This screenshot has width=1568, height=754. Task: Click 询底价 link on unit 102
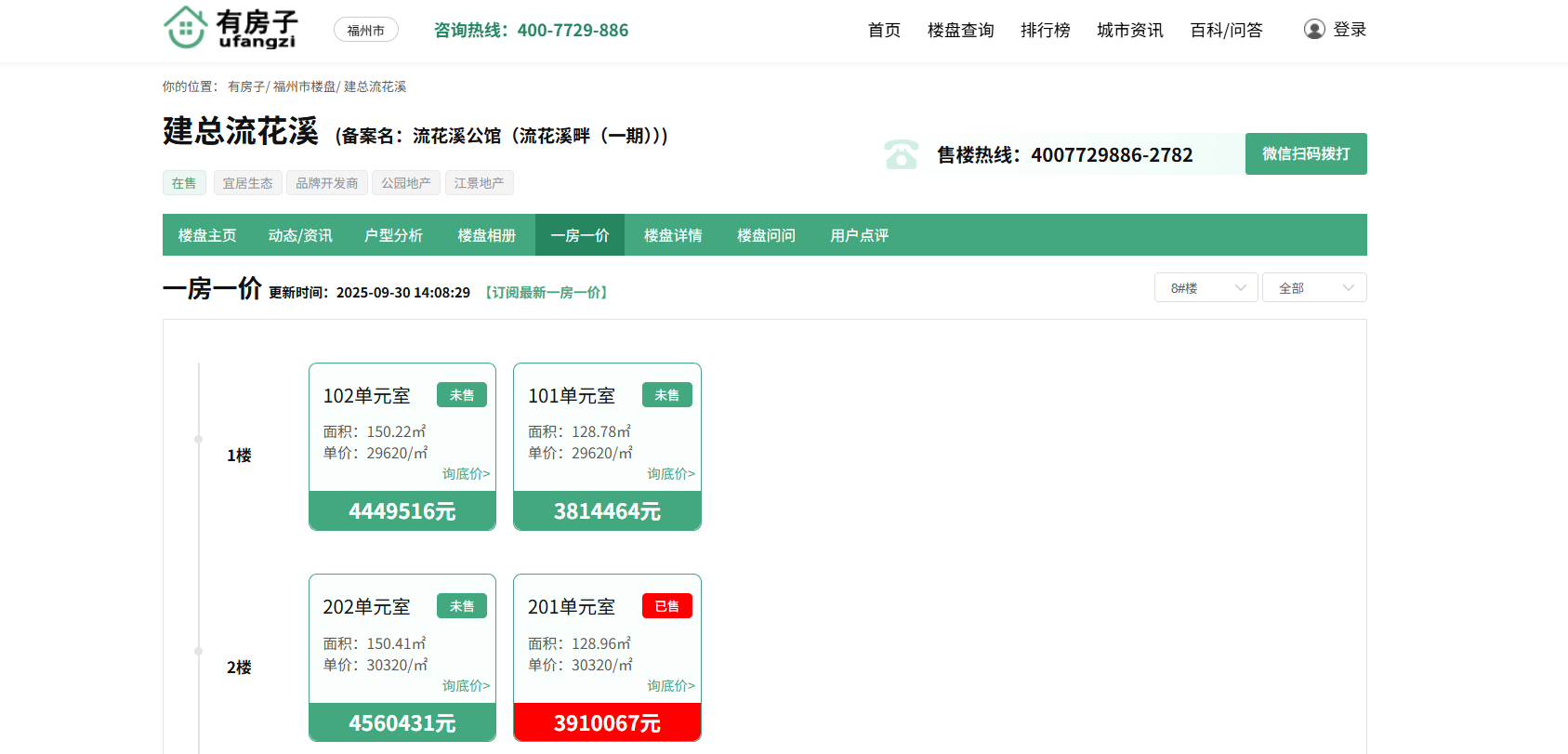466,474
